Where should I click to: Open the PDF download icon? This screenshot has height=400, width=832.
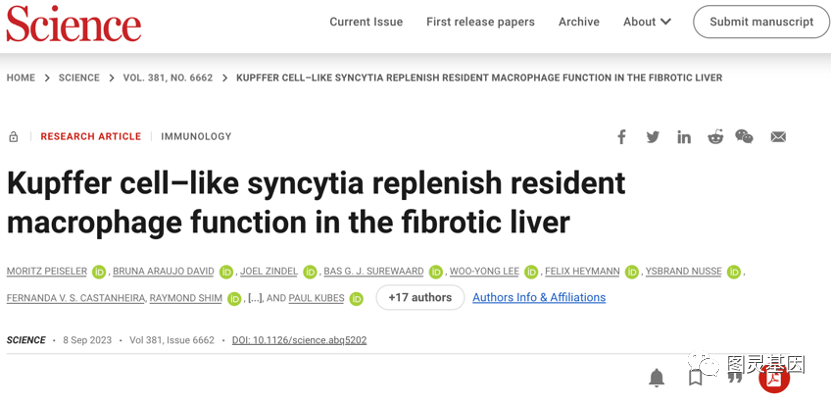pos(774,378)
